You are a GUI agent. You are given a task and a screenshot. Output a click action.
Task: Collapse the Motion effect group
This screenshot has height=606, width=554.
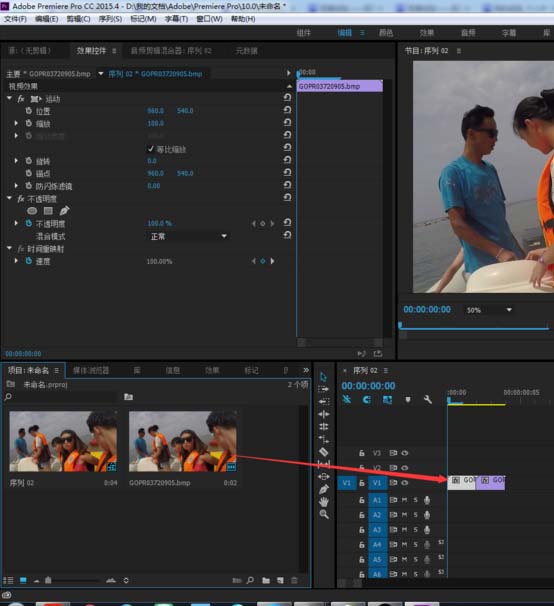(9, 99)
